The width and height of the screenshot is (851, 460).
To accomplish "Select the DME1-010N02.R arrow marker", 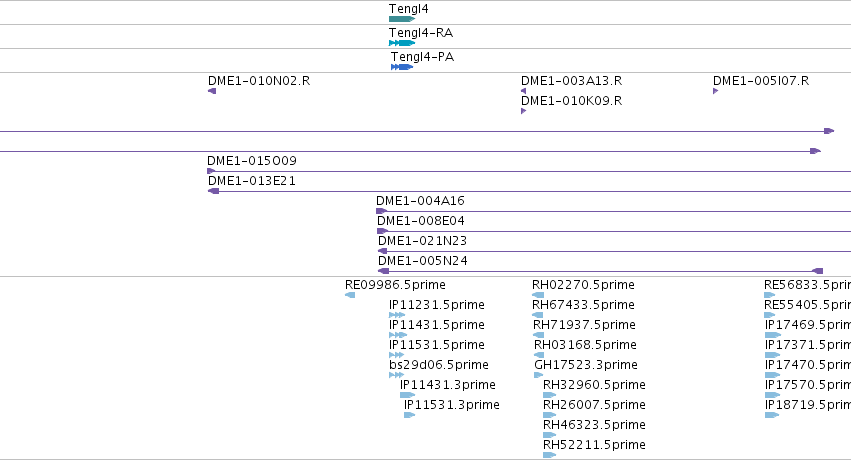I will (212, 91).
